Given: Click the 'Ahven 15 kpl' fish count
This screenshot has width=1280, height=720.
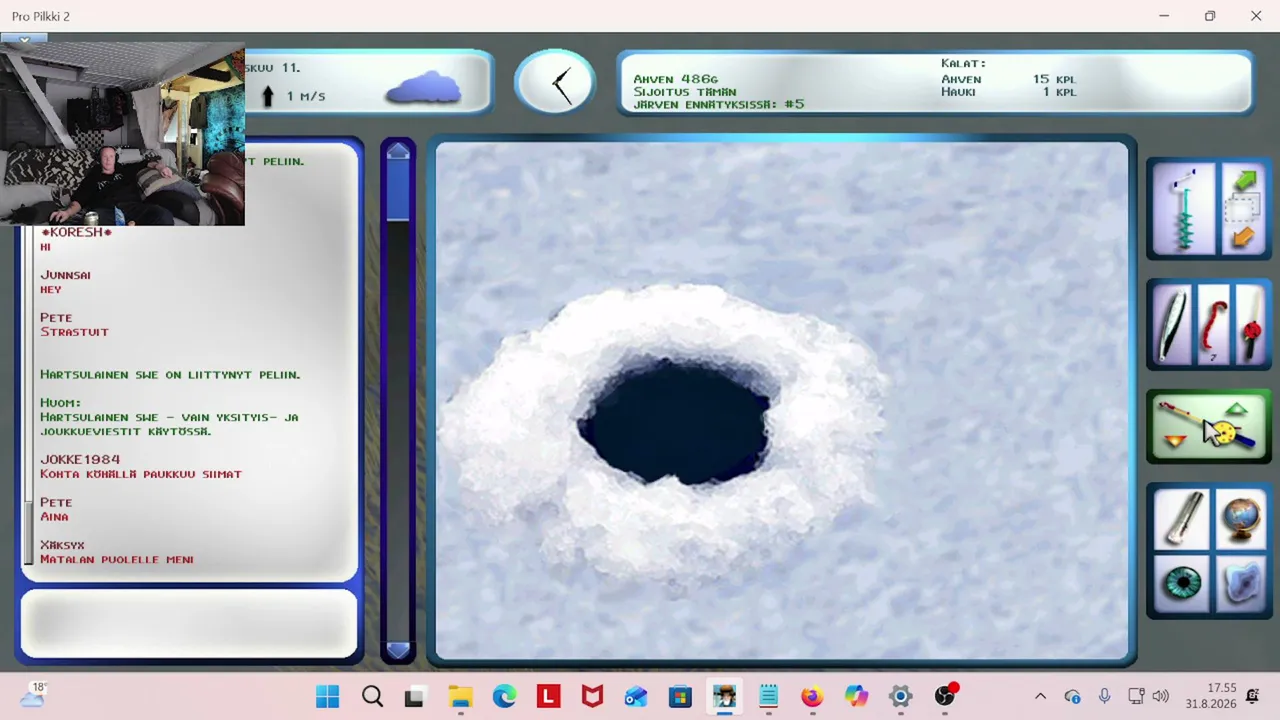Looking at the screenshot, I should pos(1008,79).
